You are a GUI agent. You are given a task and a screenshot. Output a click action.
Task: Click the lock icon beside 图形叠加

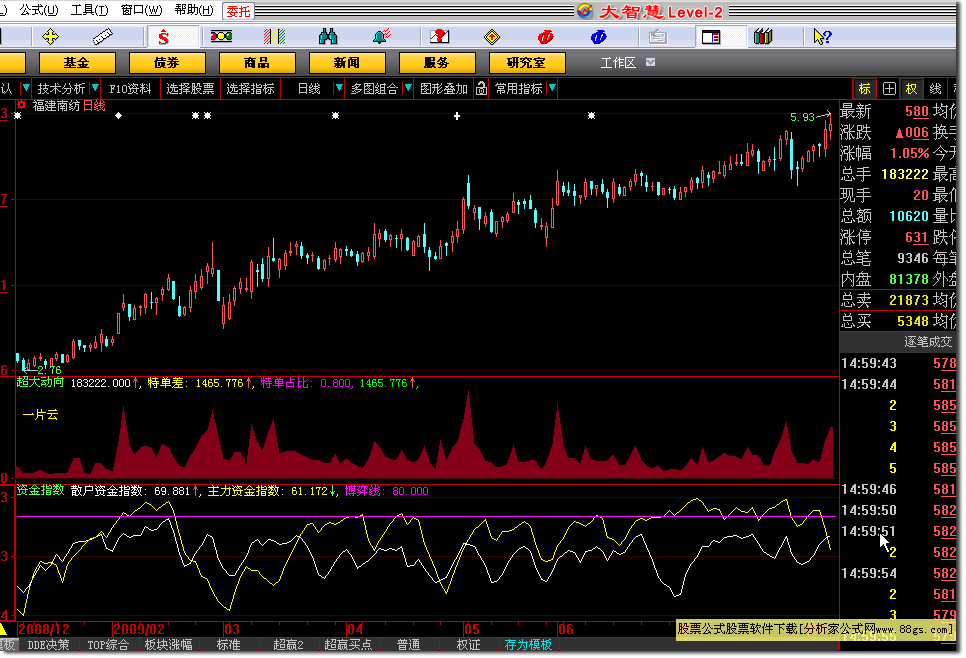(x=481, y=89)
